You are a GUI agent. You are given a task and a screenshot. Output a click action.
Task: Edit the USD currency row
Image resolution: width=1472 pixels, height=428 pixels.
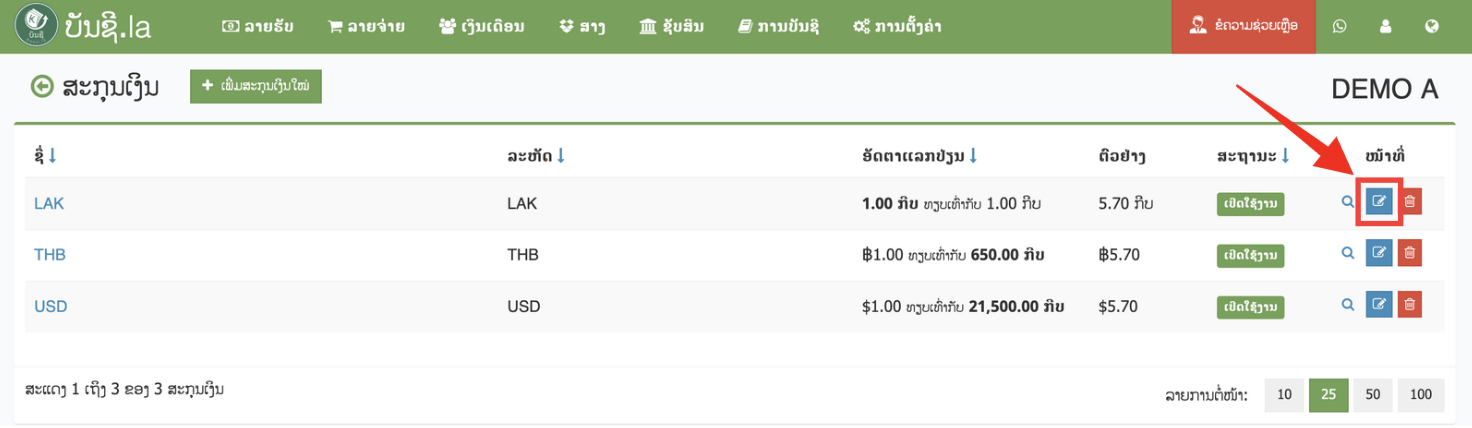1379,305
